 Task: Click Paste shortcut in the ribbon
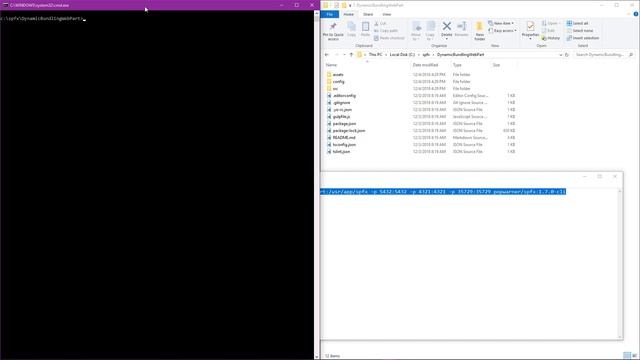[x=389, y=38]
